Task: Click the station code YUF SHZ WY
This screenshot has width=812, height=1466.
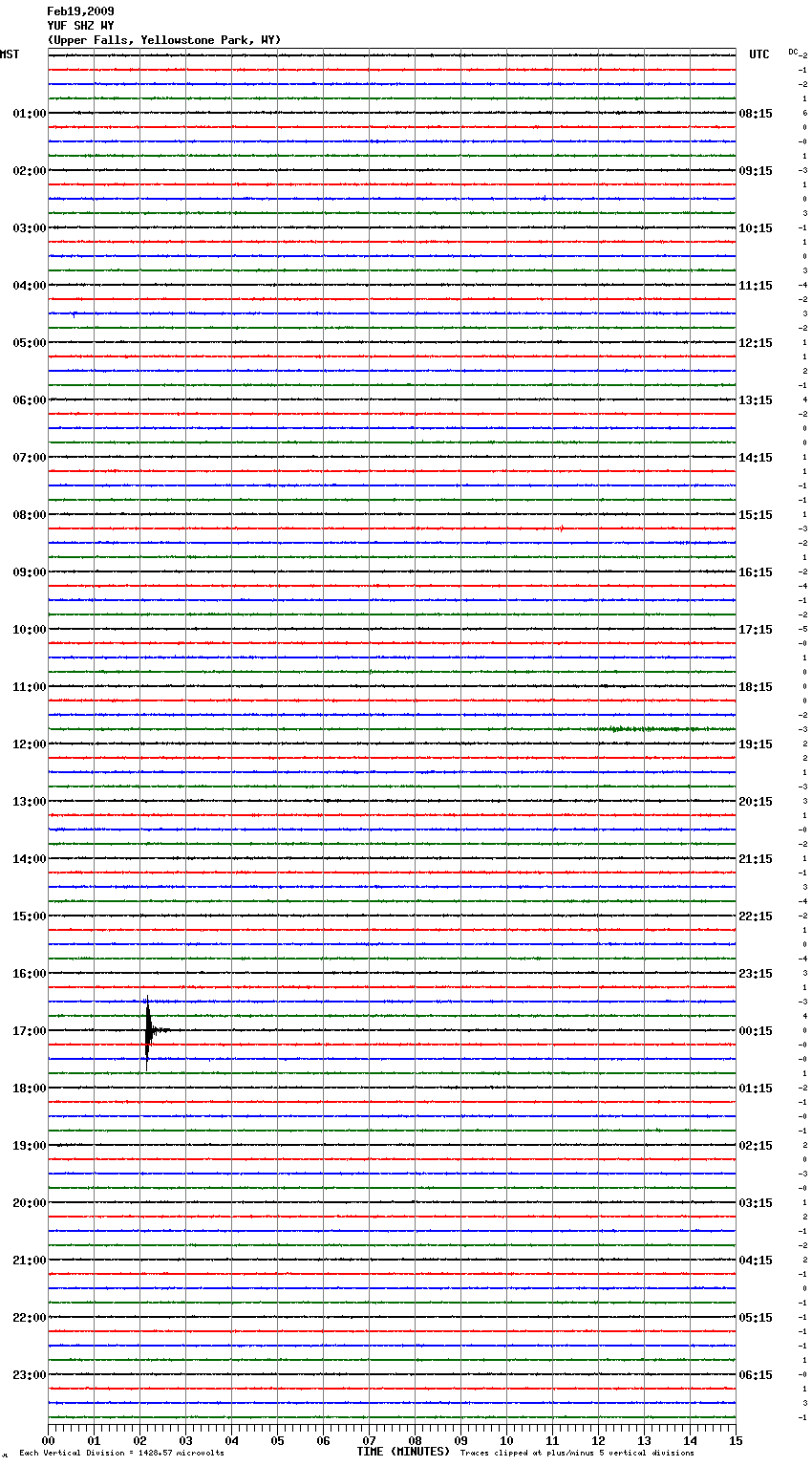Action: pos(80,26)
